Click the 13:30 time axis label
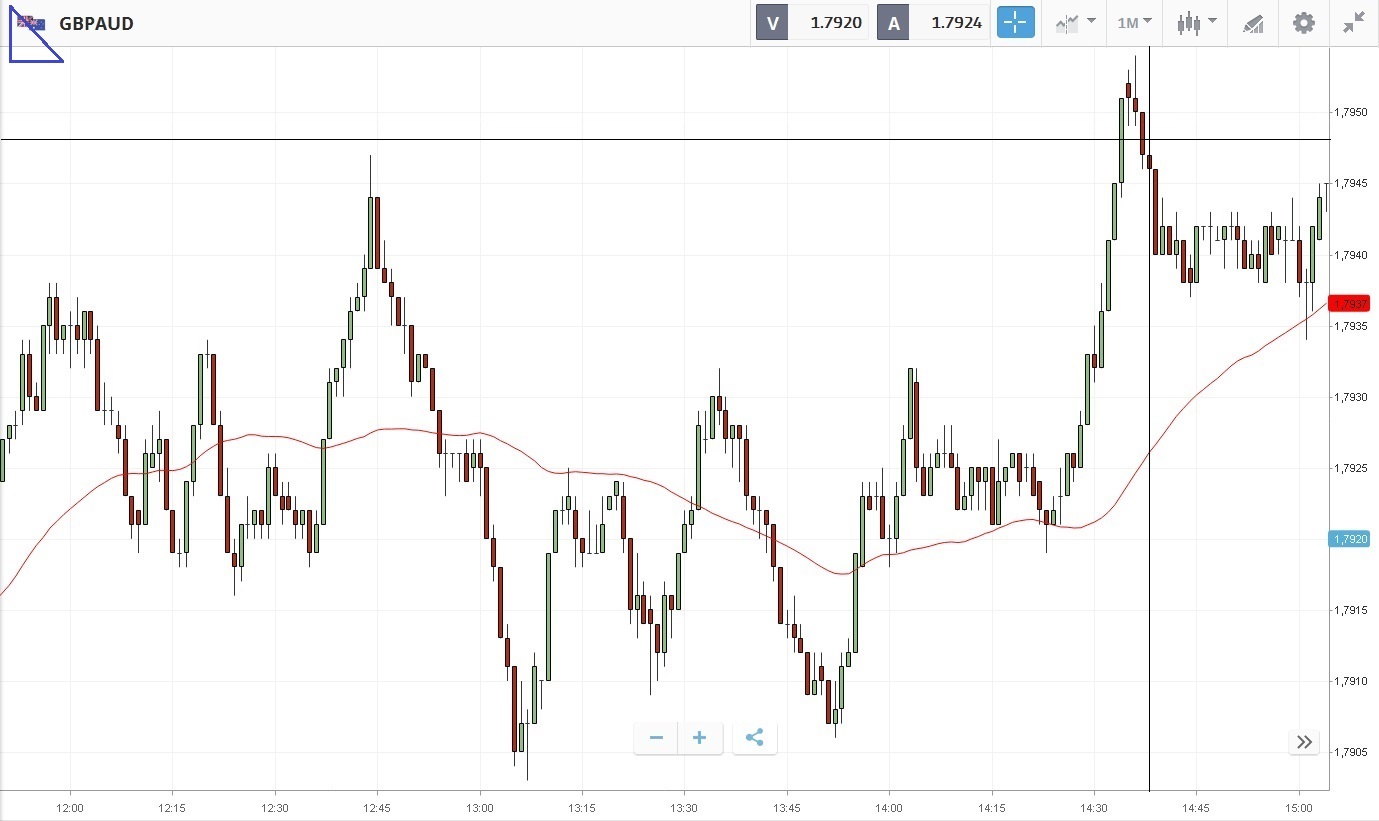The height and width of the screenshot is (821, 1379). [684, 807]
